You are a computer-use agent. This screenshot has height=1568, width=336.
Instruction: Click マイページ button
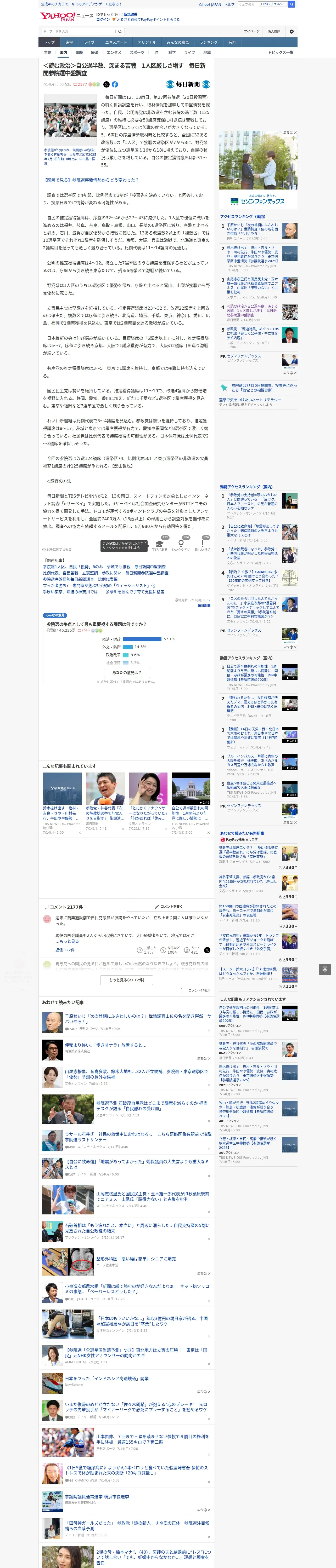(x=252, y=32)
